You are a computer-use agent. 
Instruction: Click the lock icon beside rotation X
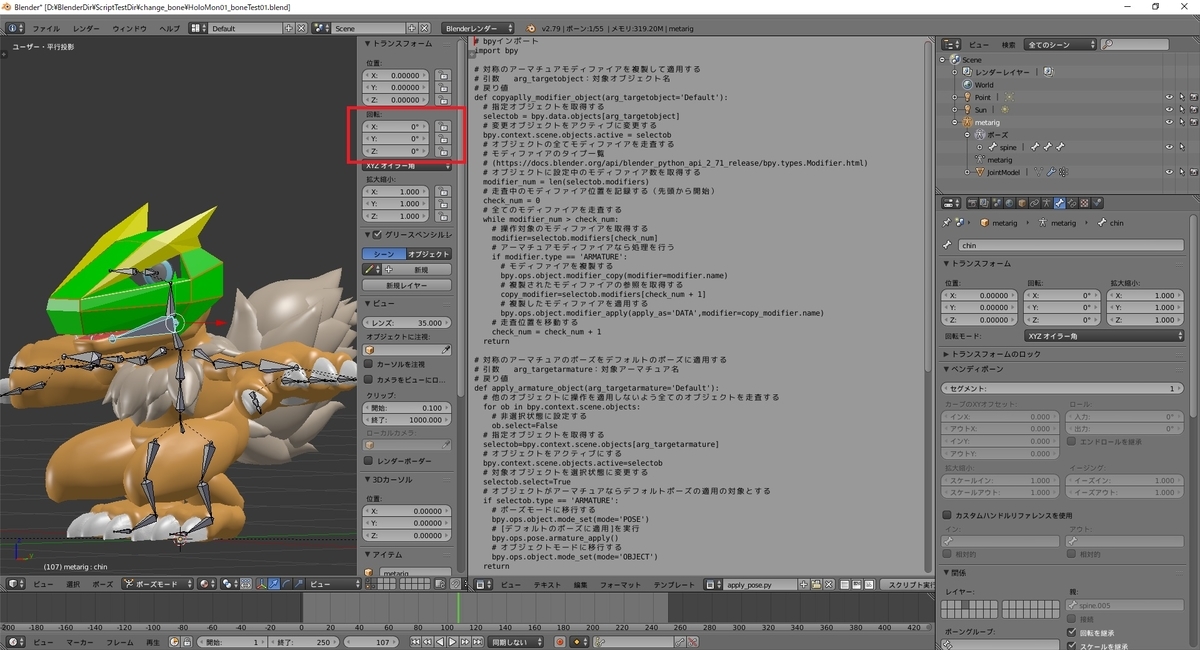443,127
